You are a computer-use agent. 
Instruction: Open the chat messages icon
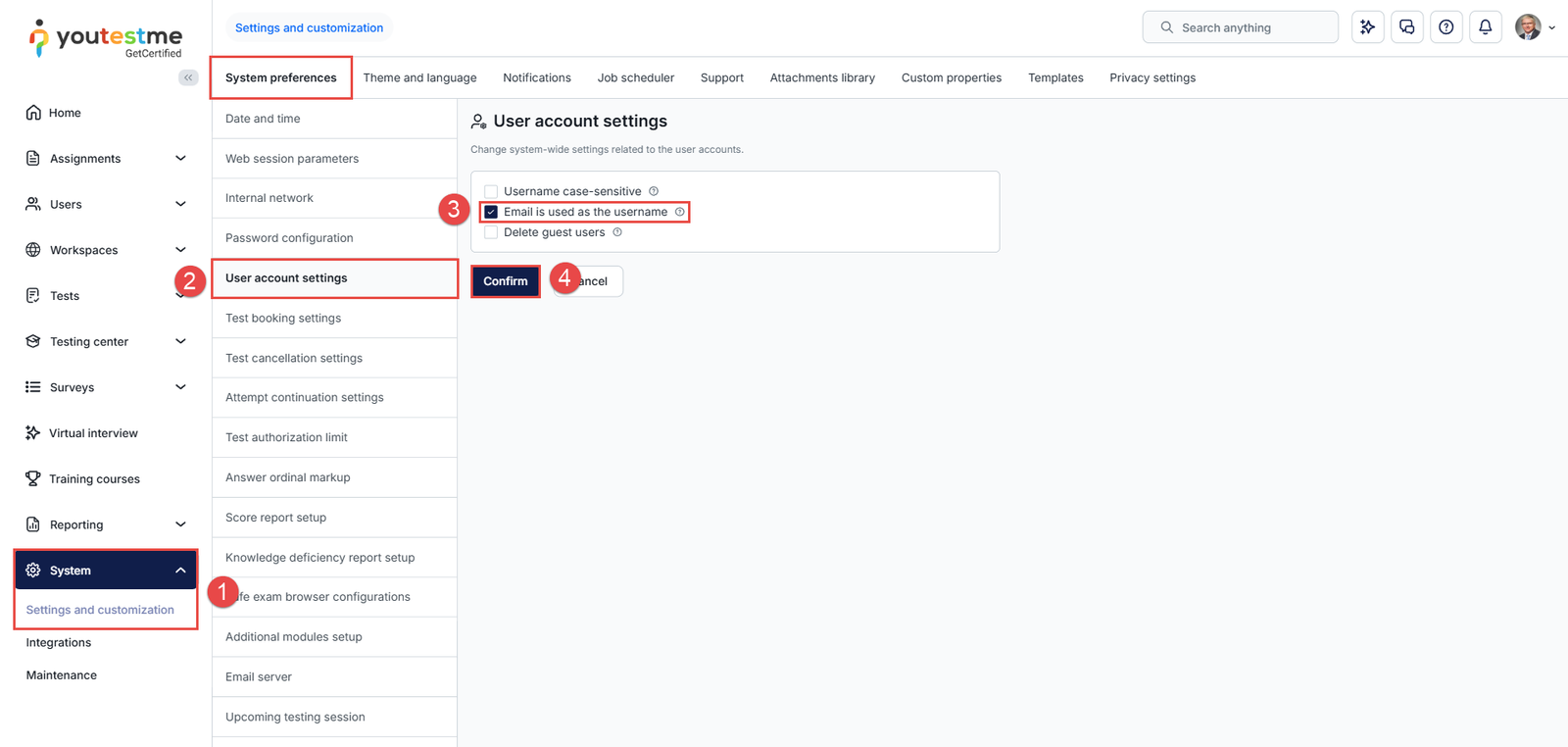(1406, 27)
